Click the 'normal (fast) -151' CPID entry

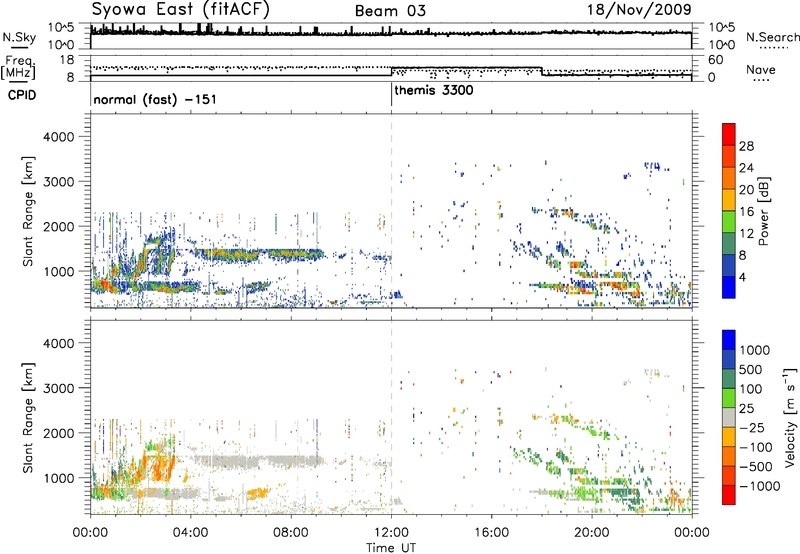coord(155,99)
